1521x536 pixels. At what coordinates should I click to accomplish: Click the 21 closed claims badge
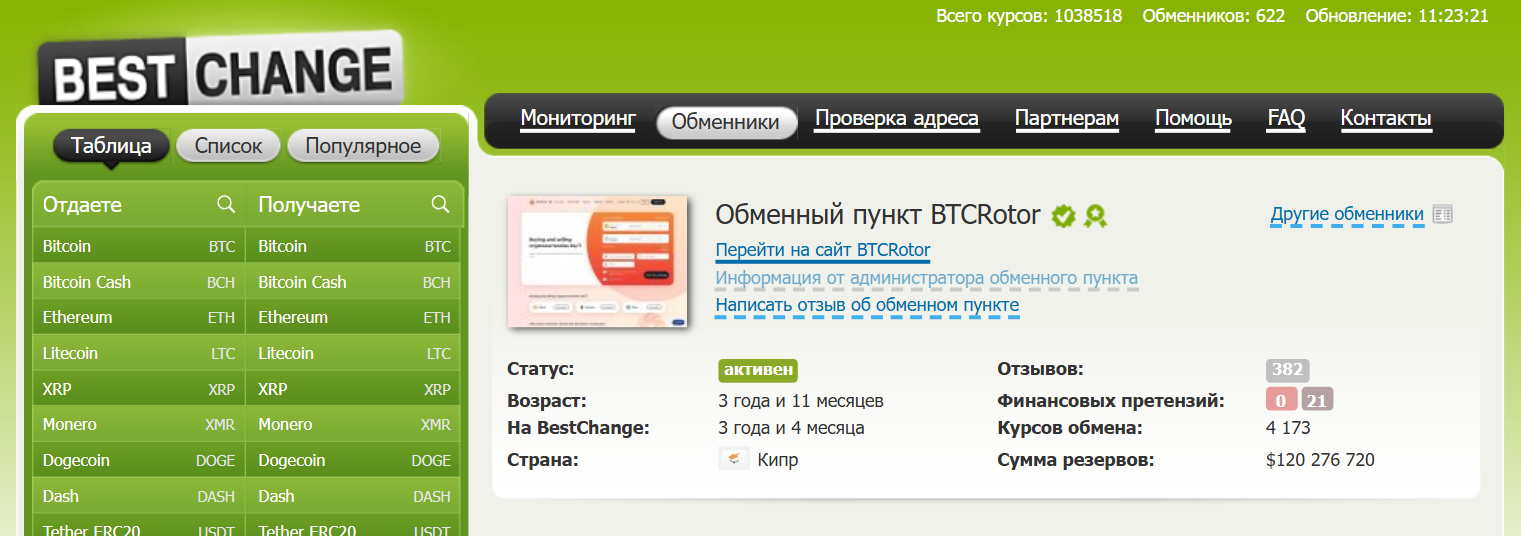[1317, 401]
